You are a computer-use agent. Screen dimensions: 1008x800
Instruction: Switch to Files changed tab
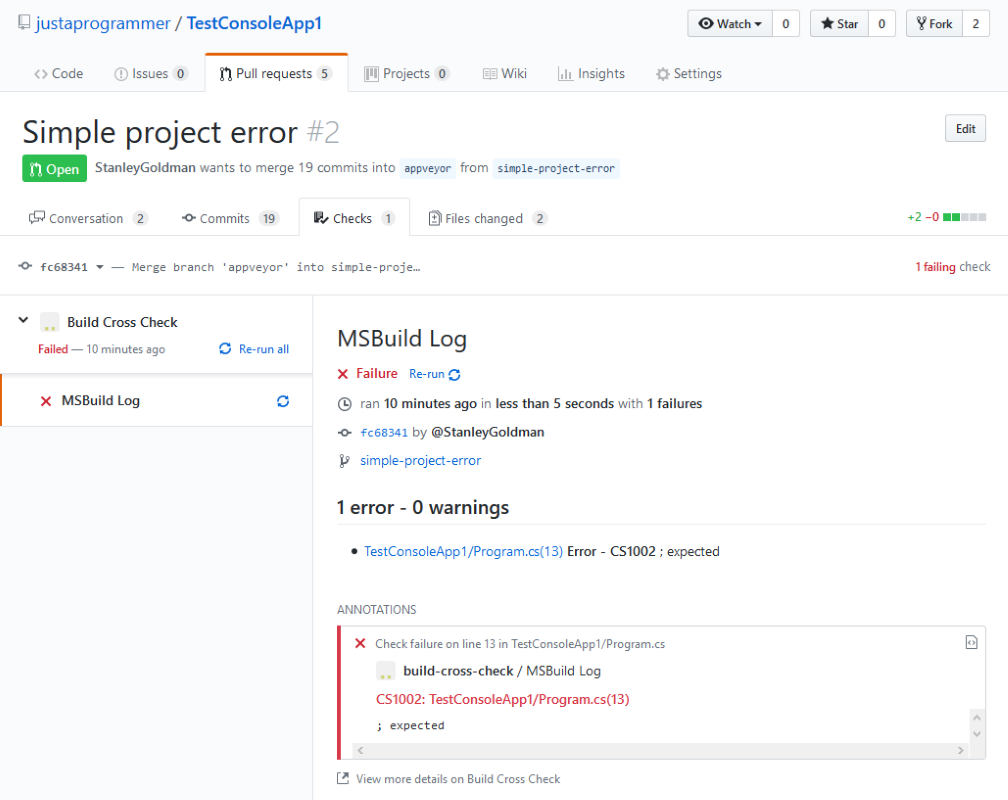click(x=488, y=218)
